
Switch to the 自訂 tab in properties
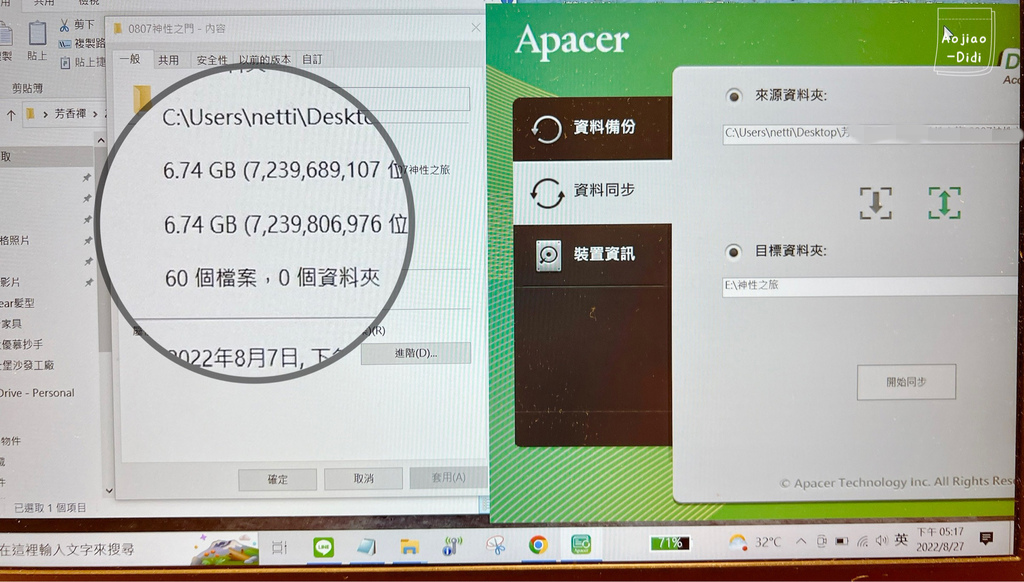click(x=312, y=59)
